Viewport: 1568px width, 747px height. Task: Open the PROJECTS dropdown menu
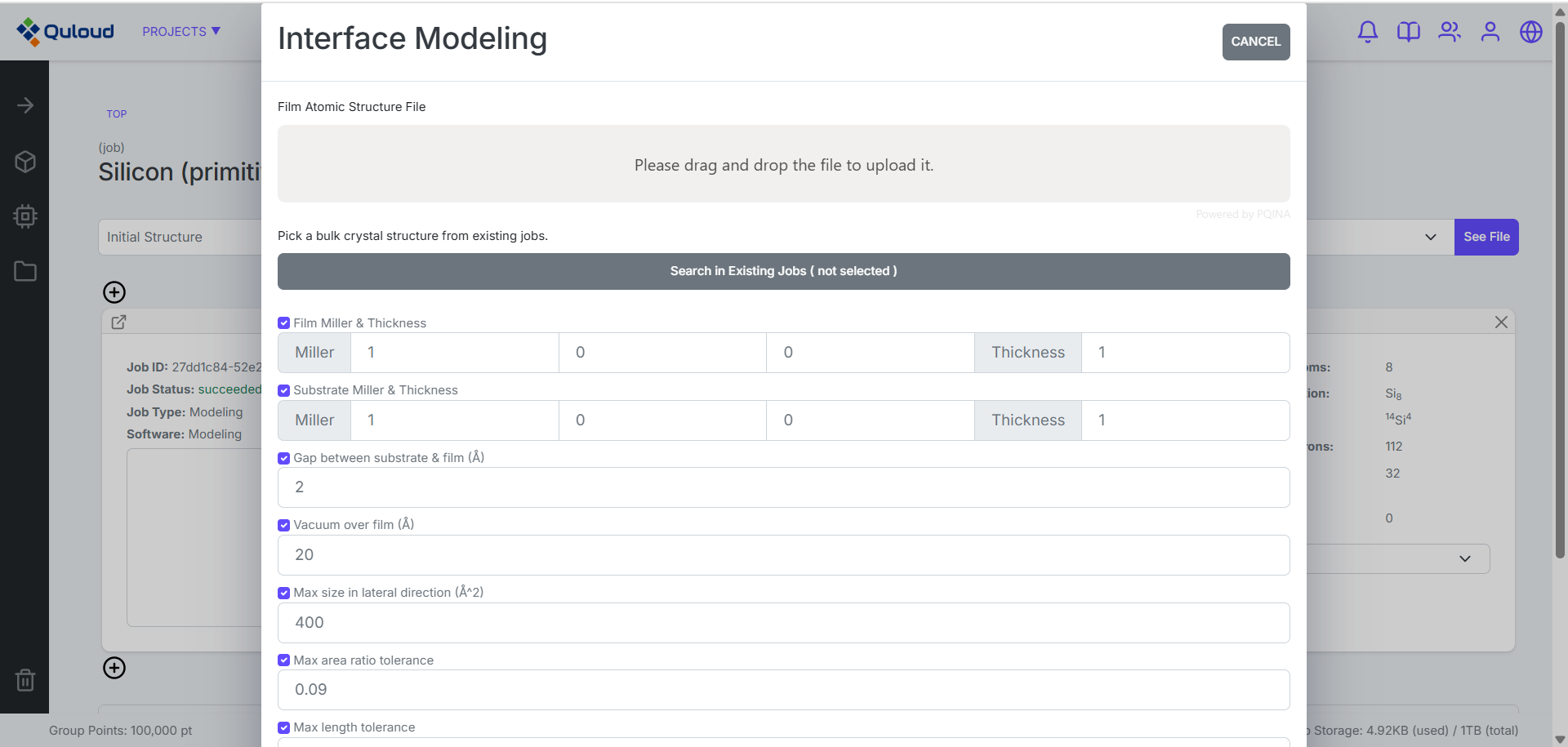pos(180,32)
